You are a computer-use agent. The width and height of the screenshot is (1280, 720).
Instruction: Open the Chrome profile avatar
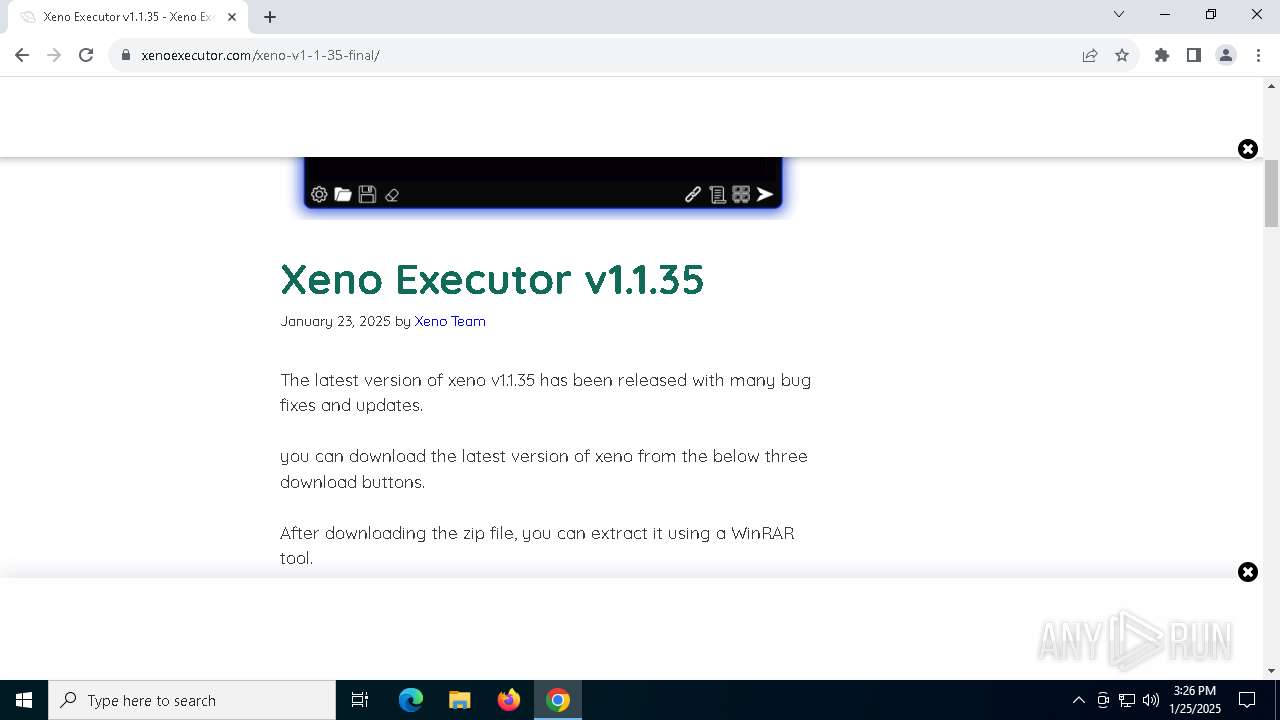click(1226, 55)
